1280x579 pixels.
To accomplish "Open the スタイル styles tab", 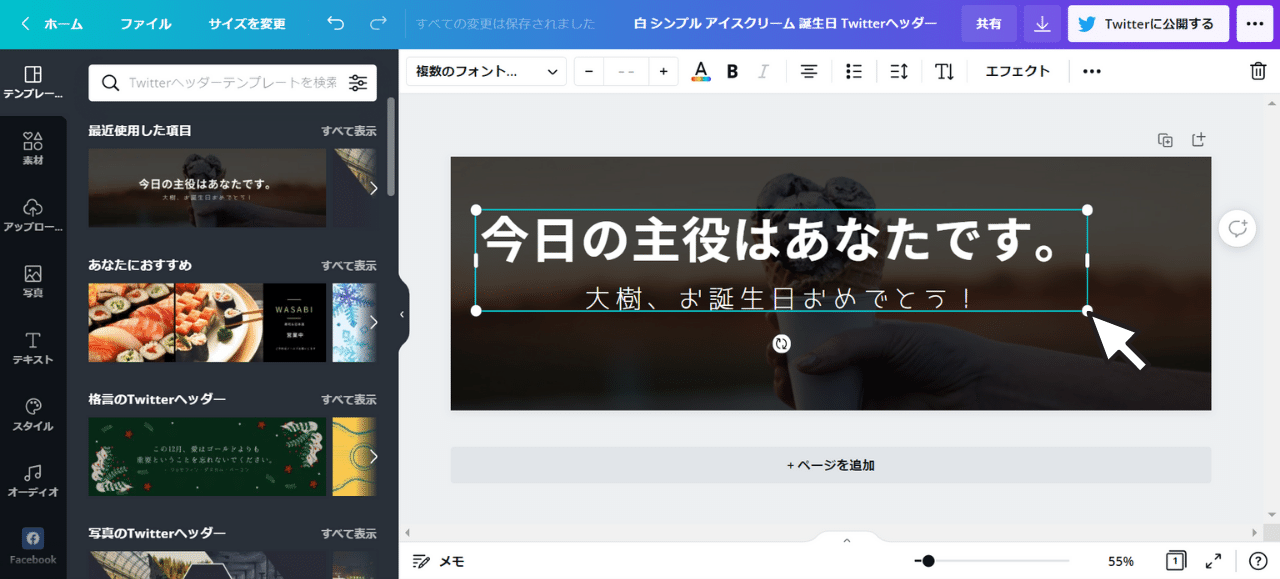I will pos(33,415).
